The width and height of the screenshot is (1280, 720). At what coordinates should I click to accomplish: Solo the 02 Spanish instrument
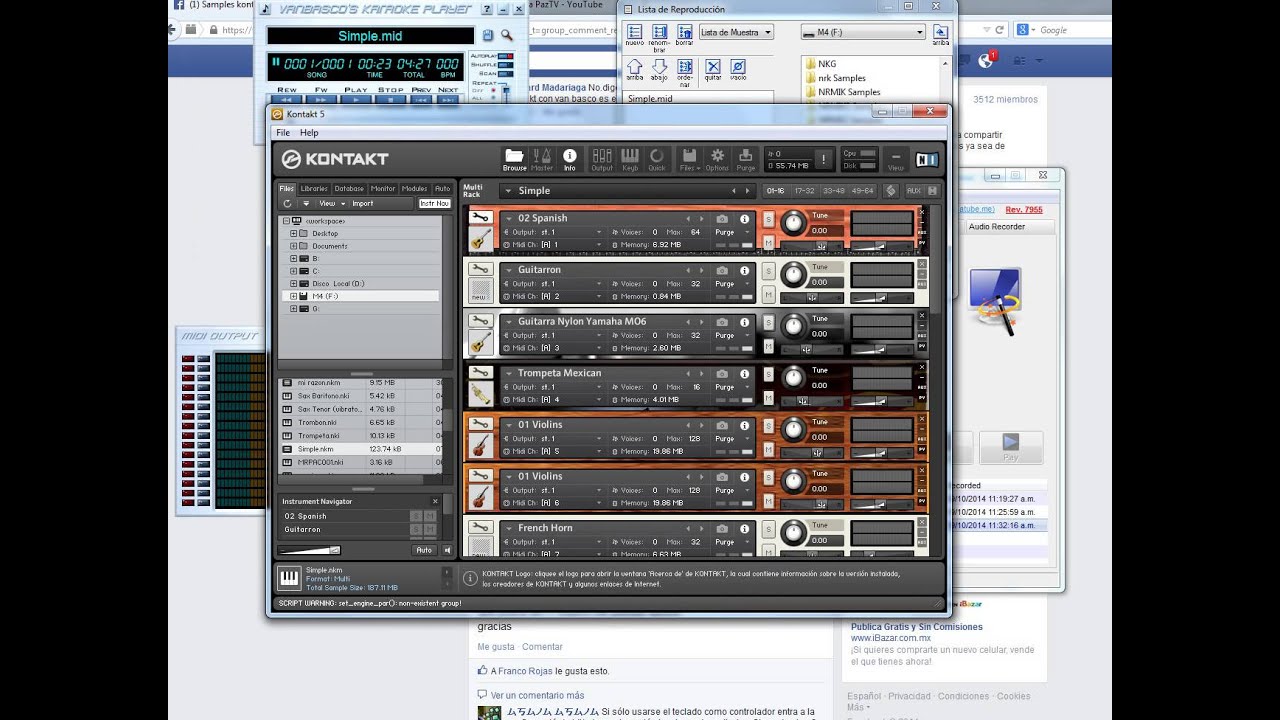tap(768, 218)
